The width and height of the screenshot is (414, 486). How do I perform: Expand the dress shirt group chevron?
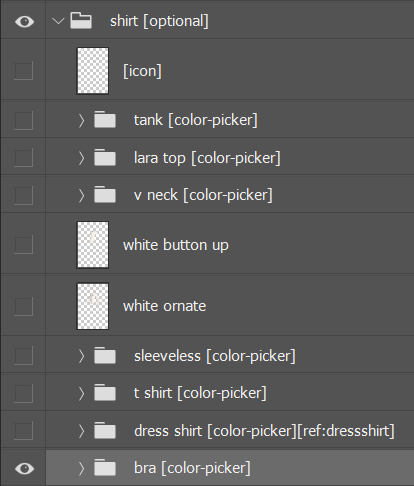[x=81, y=431]
